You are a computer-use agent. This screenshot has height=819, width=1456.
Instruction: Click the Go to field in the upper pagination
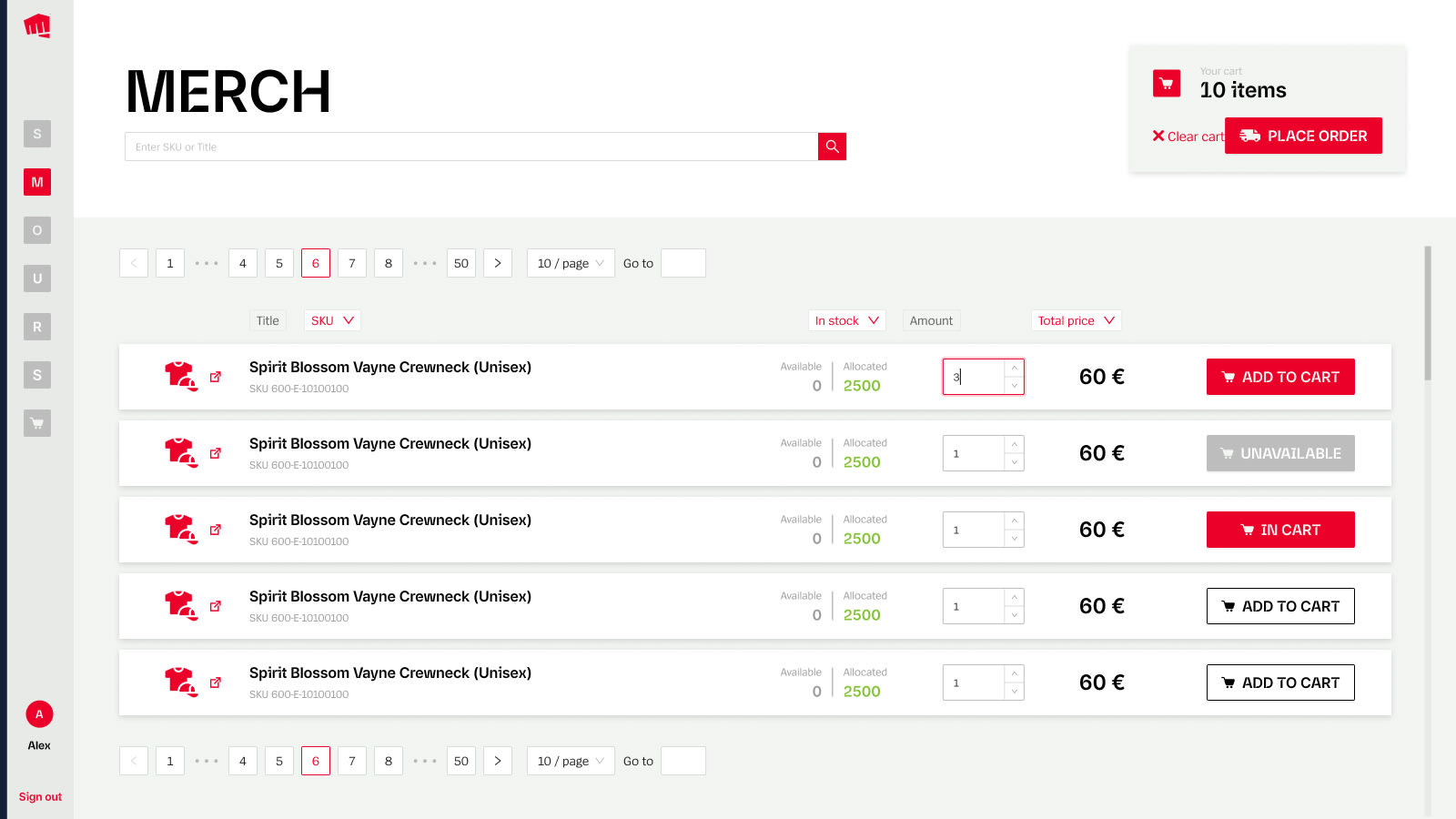683,263
